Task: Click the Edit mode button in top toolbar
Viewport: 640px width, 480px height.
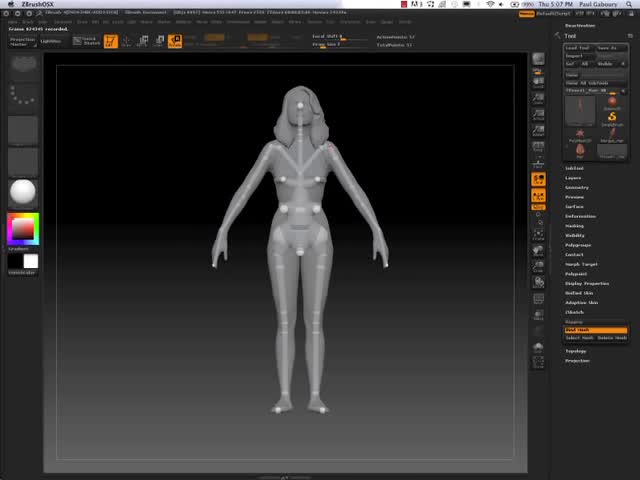Action: [x=110, y=41]
